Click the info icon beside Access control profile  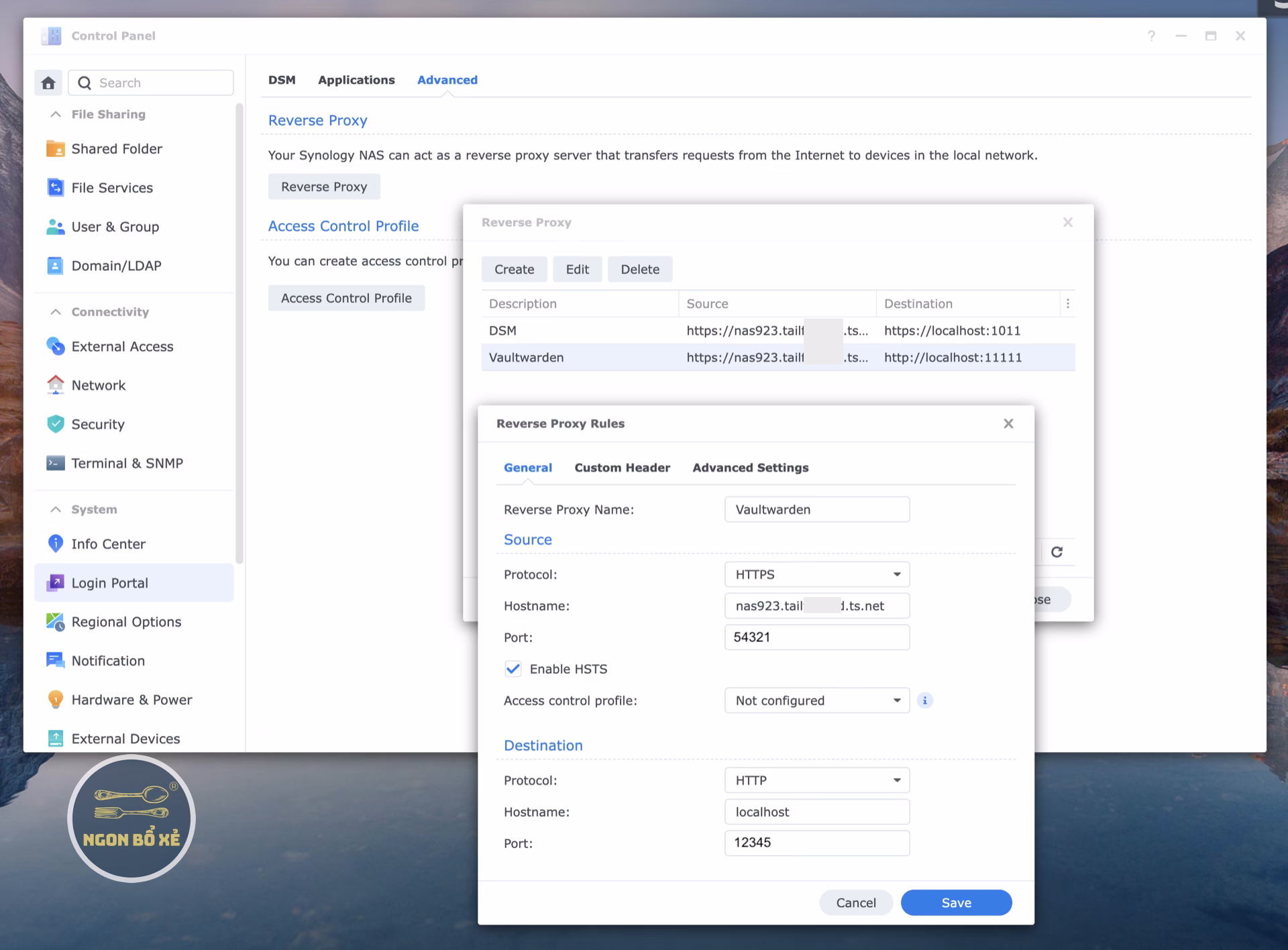(x=925, y=700)
